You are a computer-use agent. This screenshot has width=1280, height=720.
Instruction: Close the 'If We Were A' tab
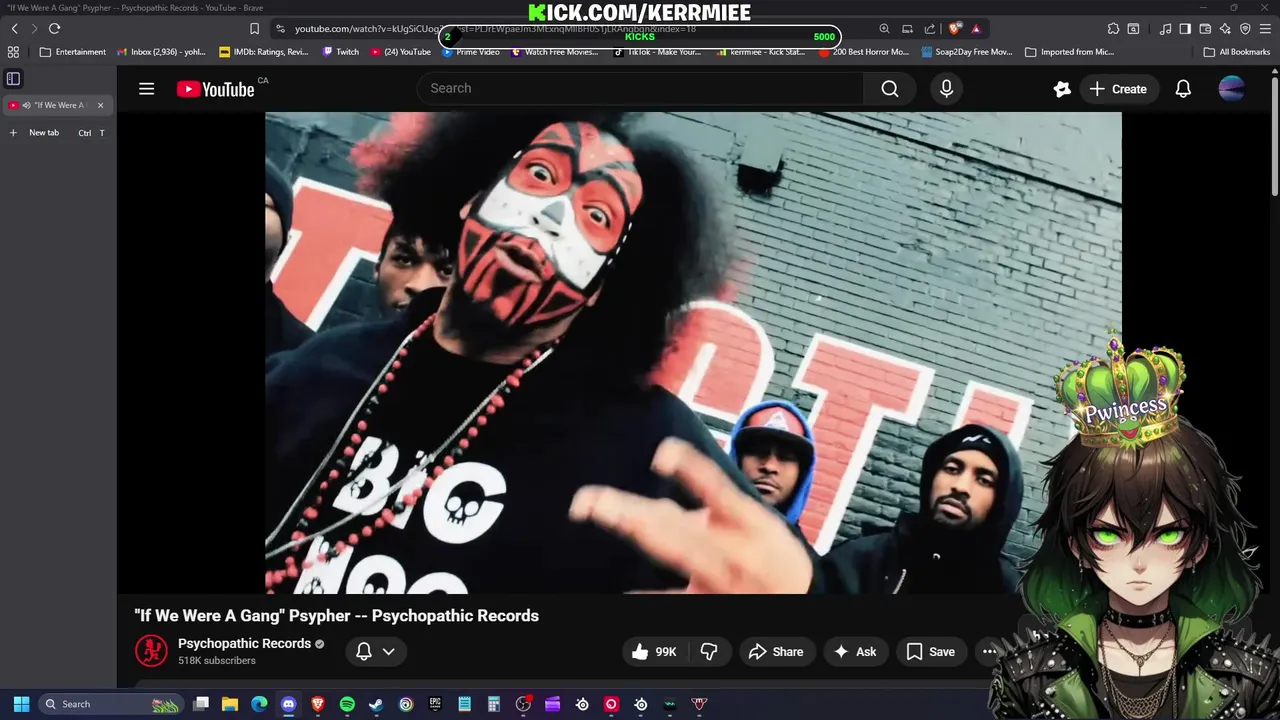pyautogui.click(x=100, y=105)
